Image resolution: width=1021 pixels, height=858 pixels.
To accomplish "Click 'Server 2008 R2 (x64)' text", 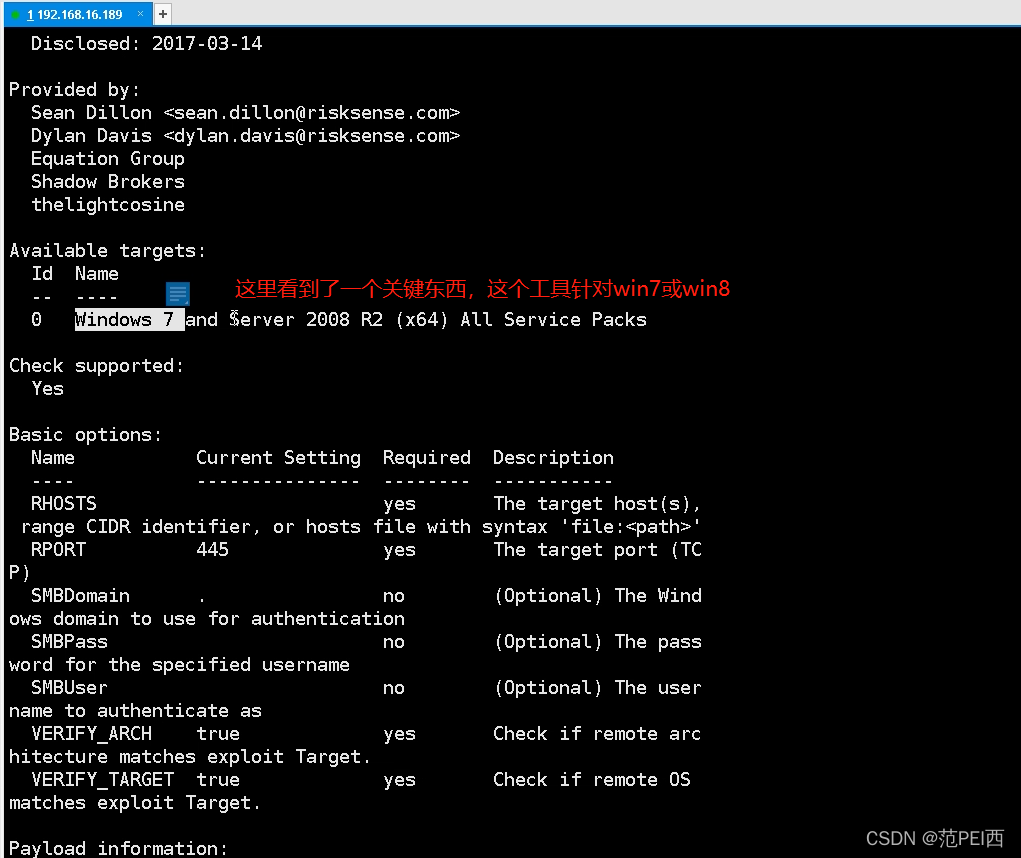I will (x=339, y=320).
